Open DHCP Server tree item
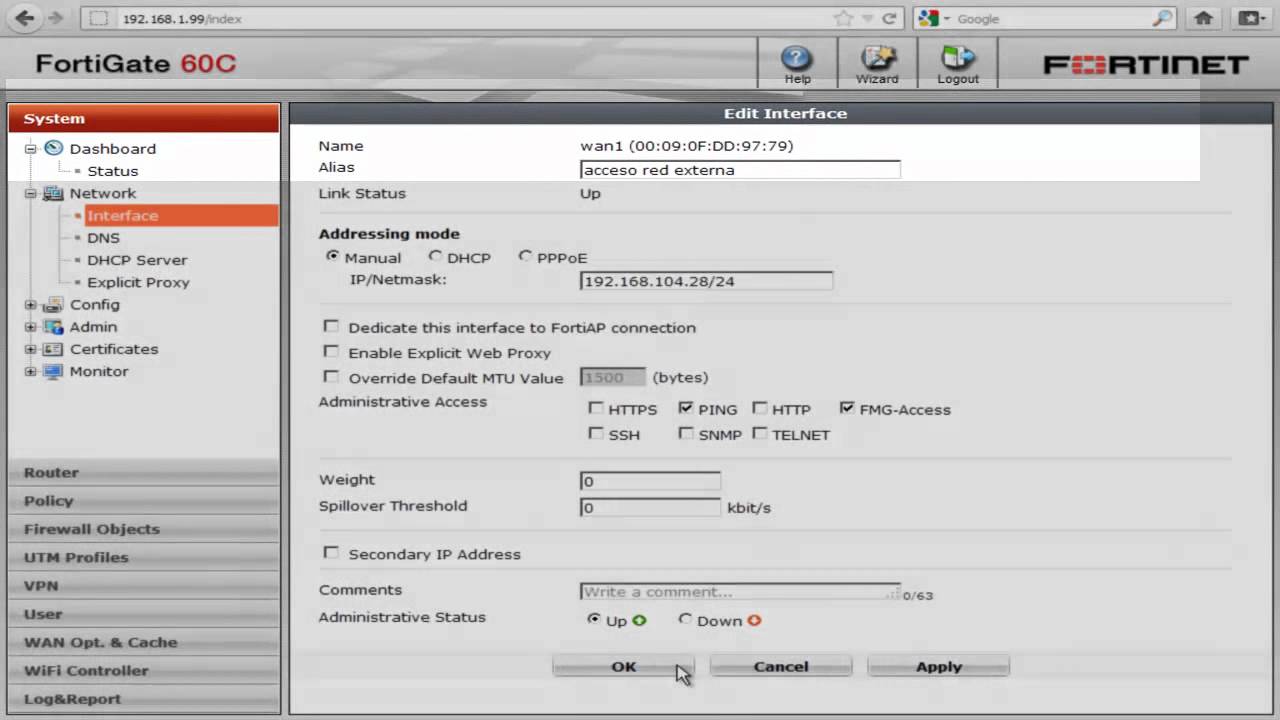Screen dimensions: 1280x720 pyautogui.click(x=137, y=260)
